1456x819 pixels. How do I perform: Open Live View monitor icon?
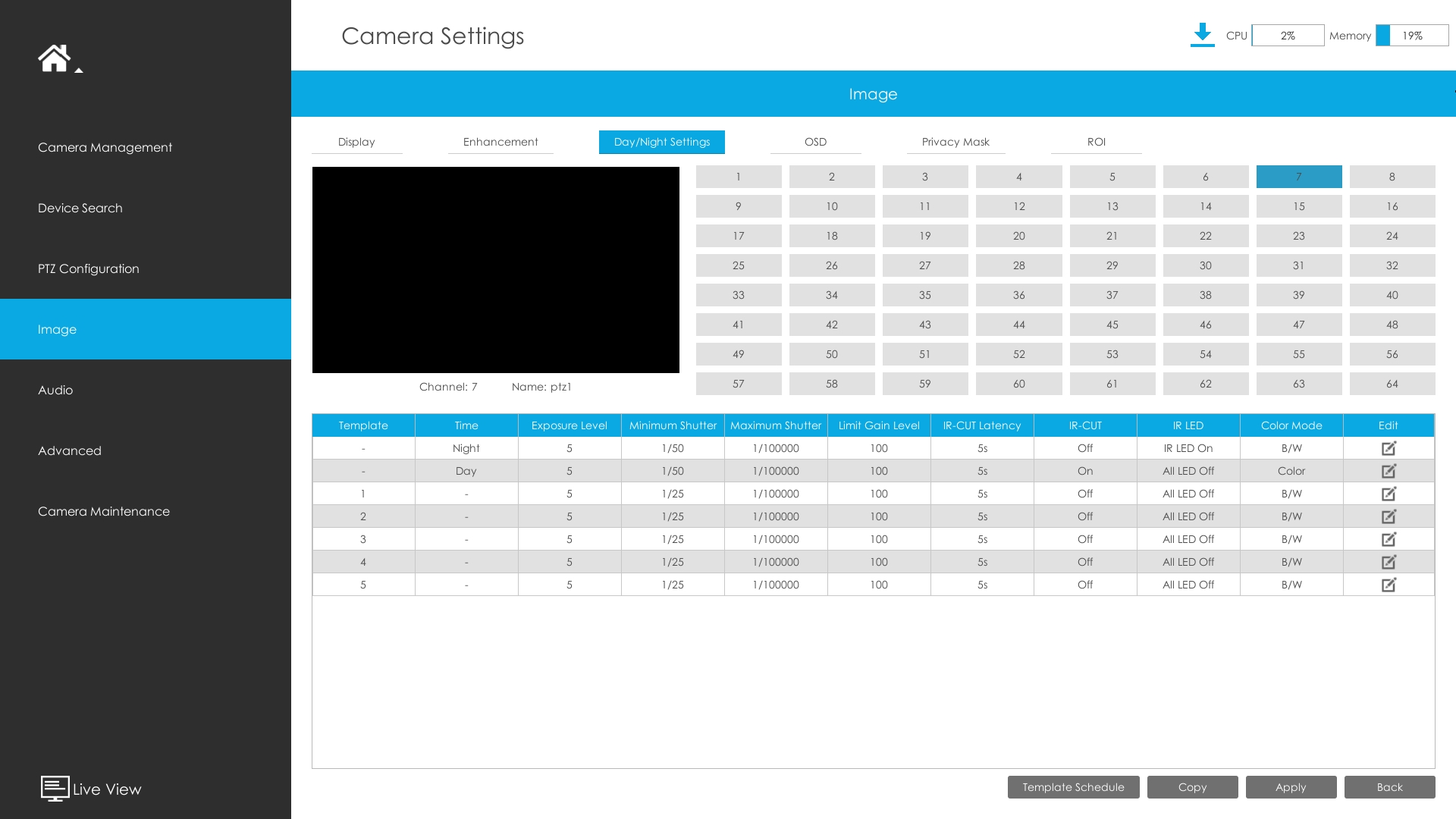point(55,788)
